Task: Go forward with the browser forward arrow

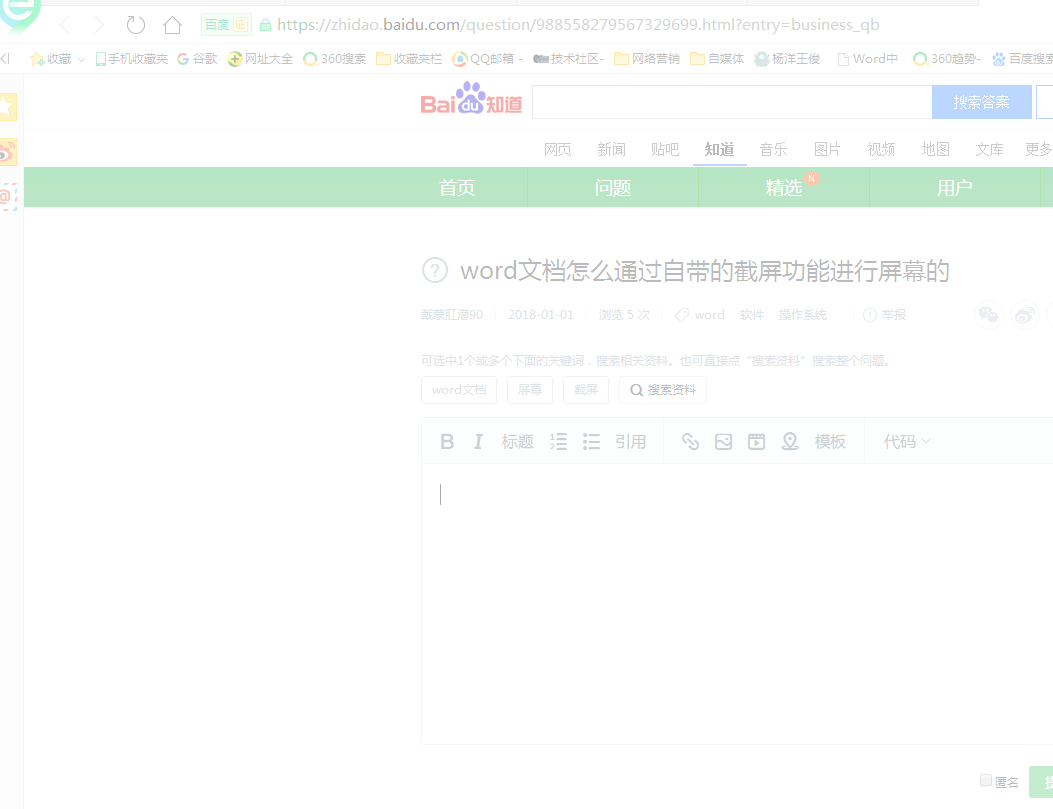Action: (x=99, y=26)
